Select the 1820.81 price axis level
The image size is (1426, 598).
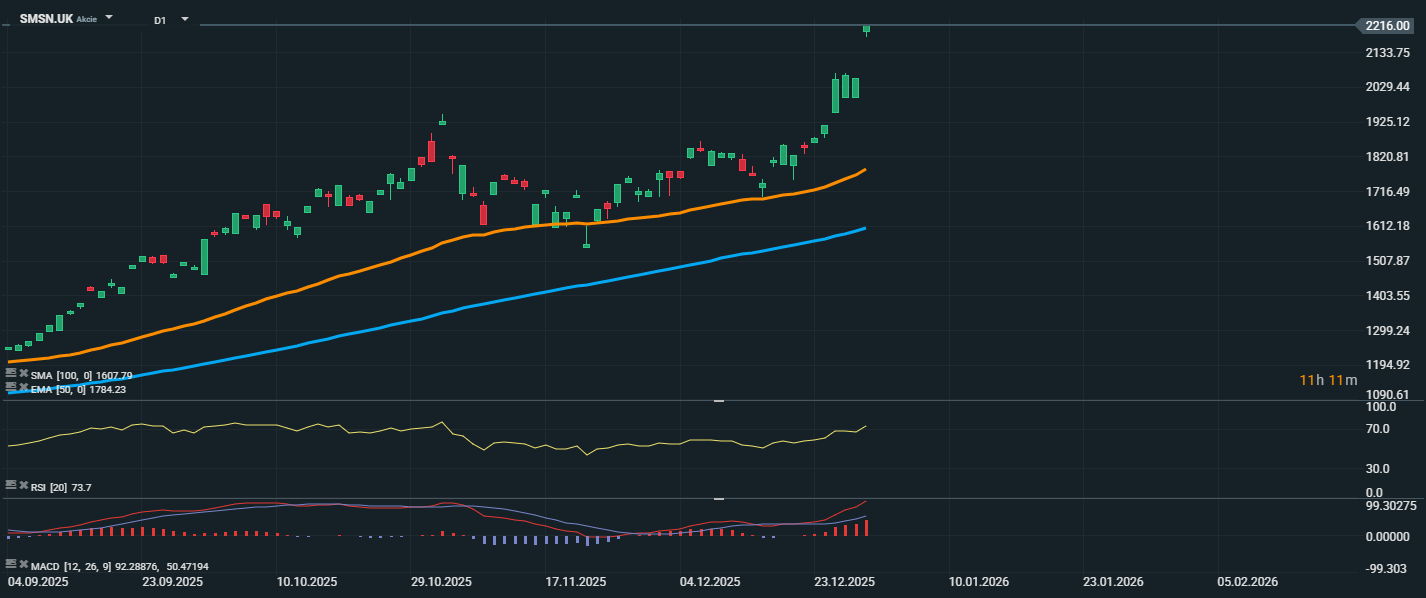(x=1388, y=157)
